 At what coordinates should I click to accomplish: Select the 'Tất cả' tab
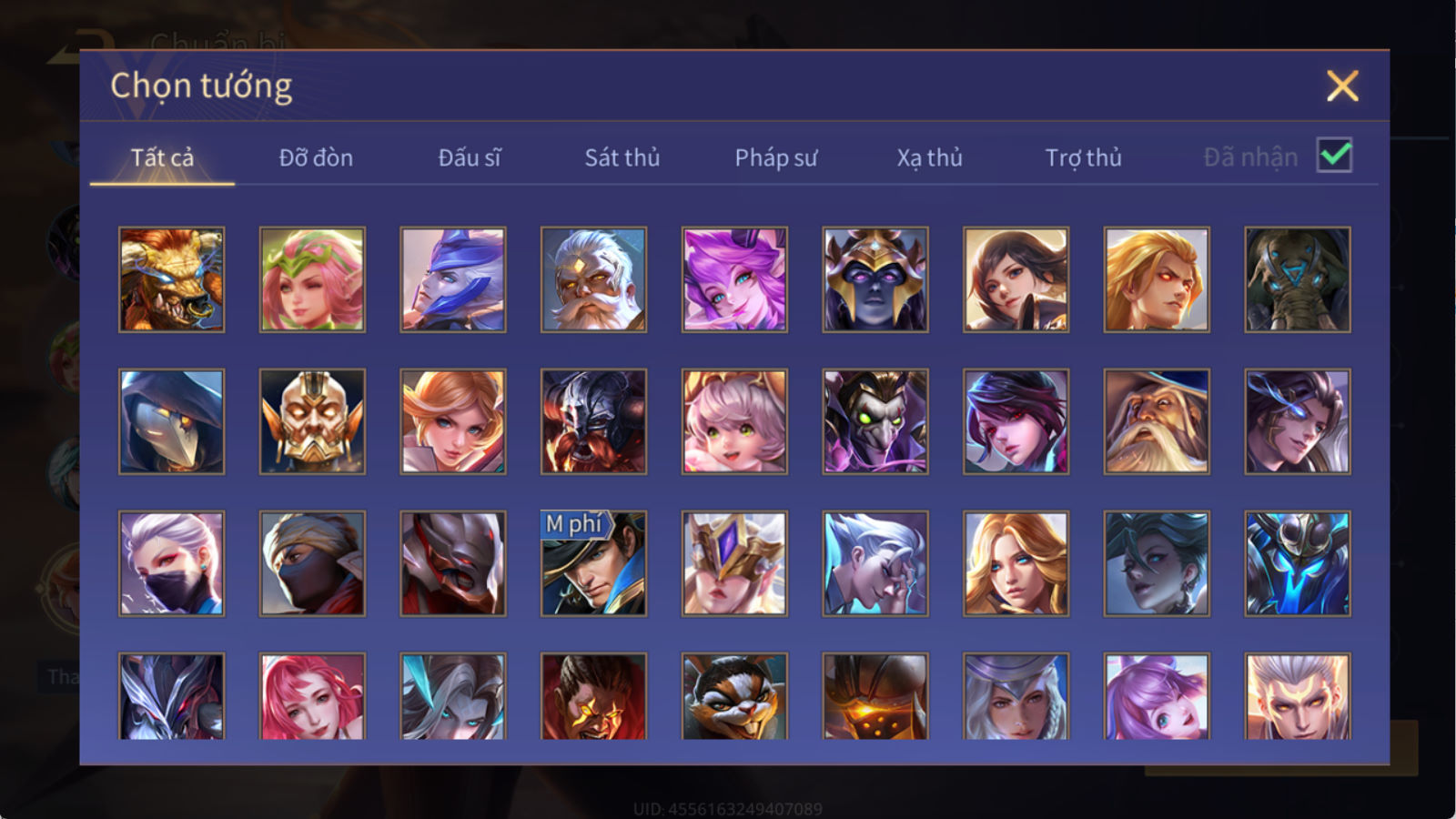click(162, 157)
